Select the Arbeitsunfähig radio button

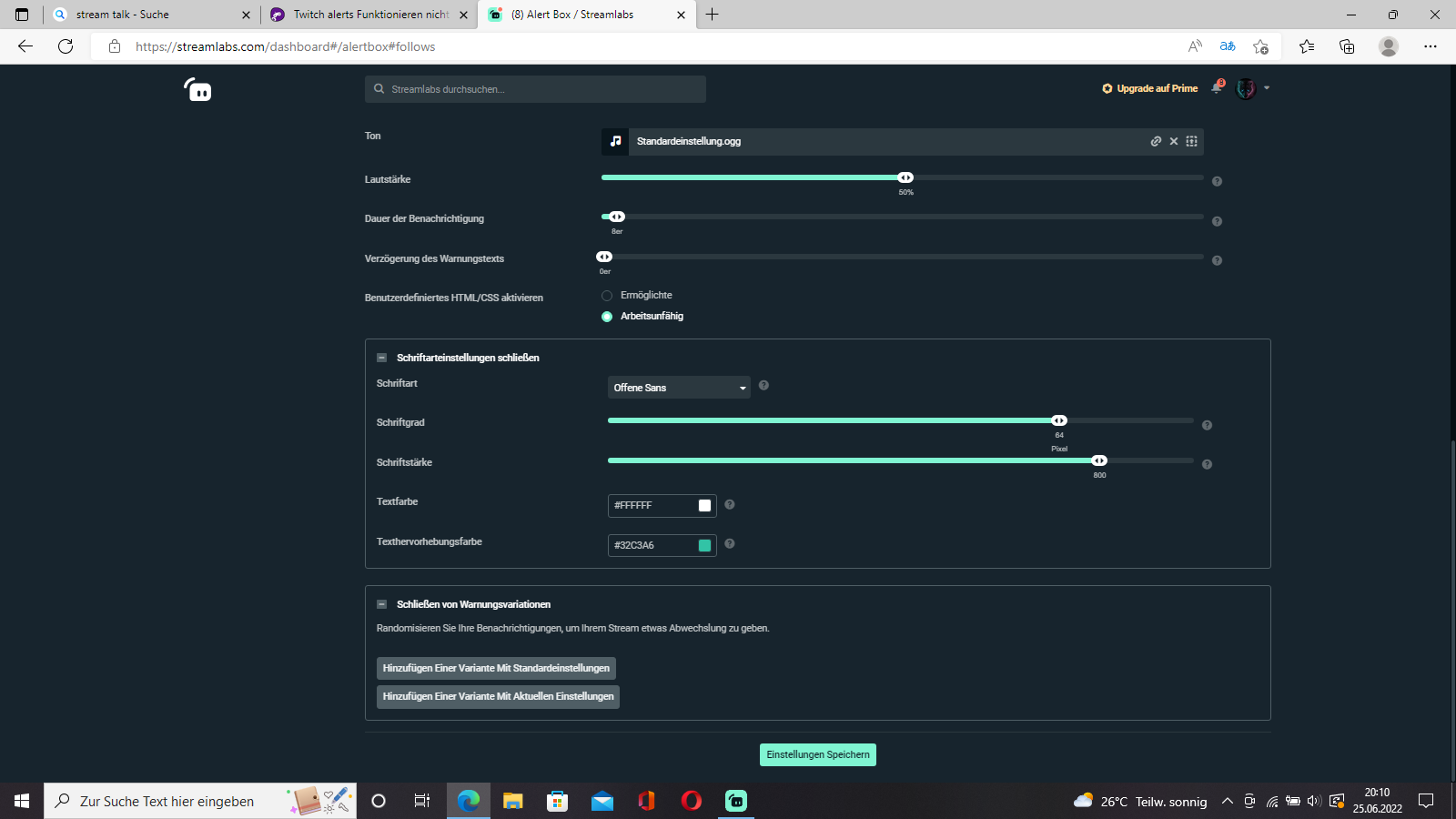tap(607, 317)
